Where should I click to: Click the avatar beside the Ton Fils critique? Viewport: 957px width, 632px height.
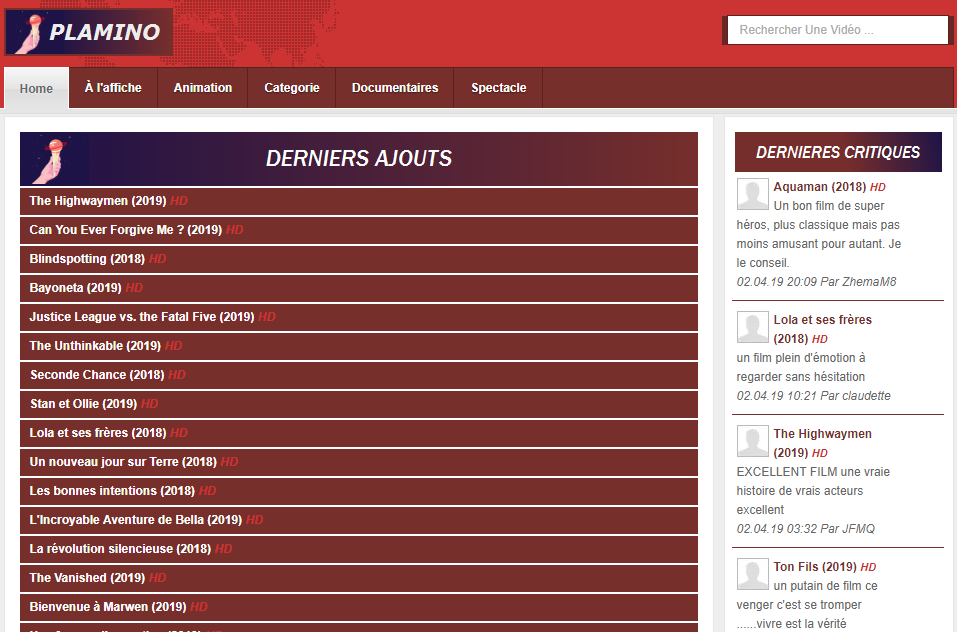tap(753, 574)
